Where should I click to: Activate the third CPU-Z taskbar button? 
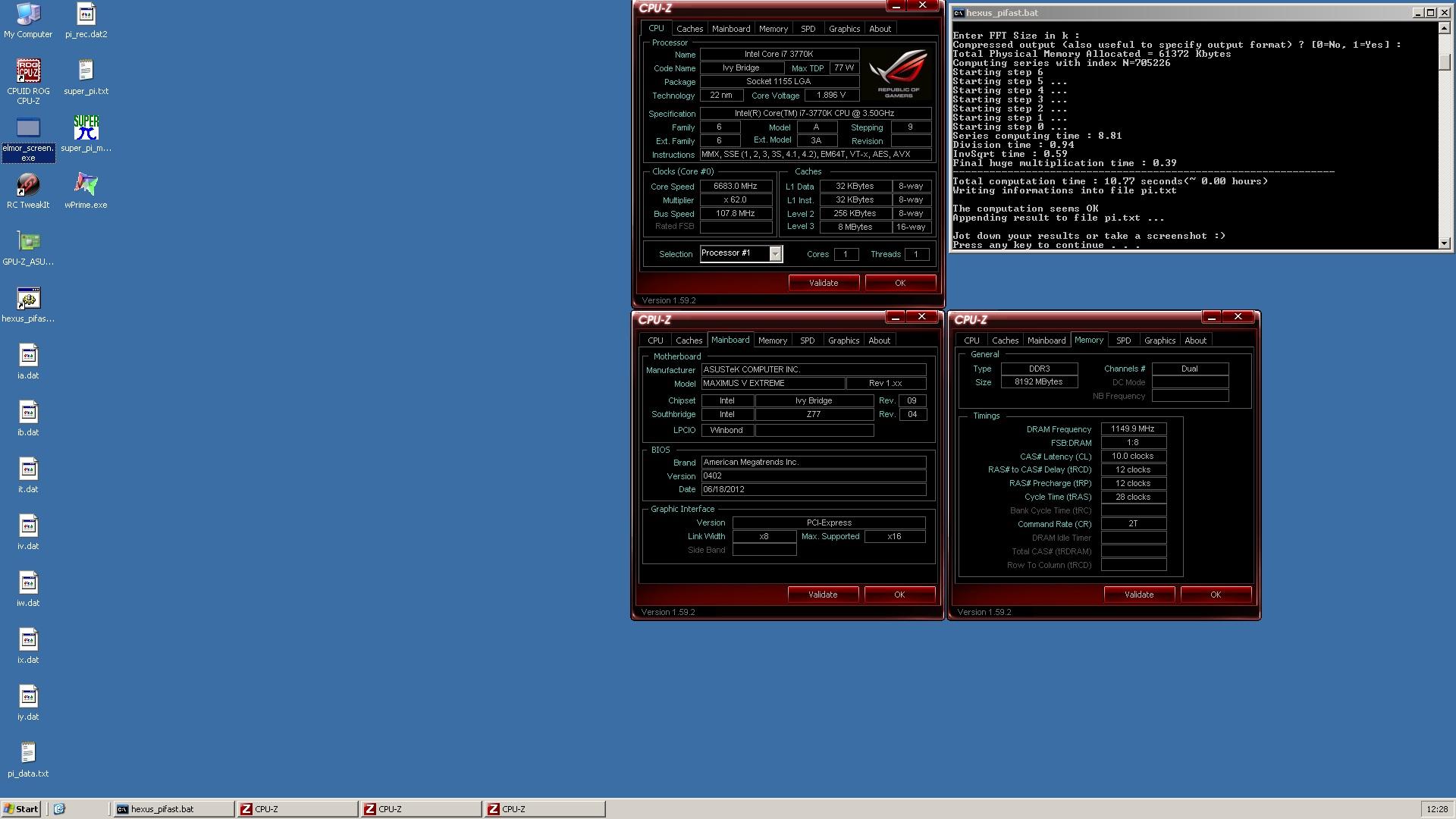tap(544, 809)
